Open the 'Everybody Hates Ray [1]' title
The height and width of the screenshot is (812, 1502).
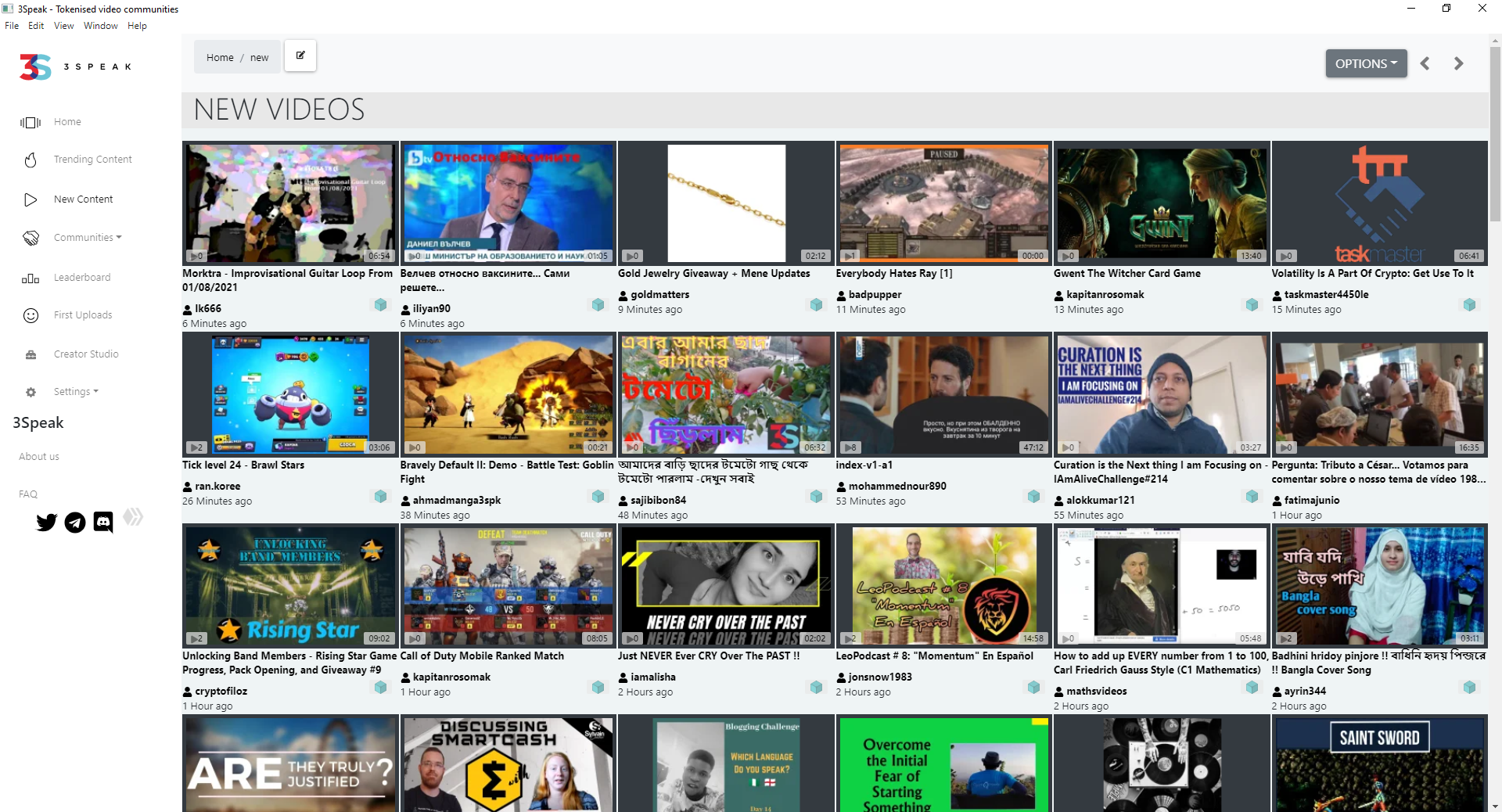(x=894, y=274)
